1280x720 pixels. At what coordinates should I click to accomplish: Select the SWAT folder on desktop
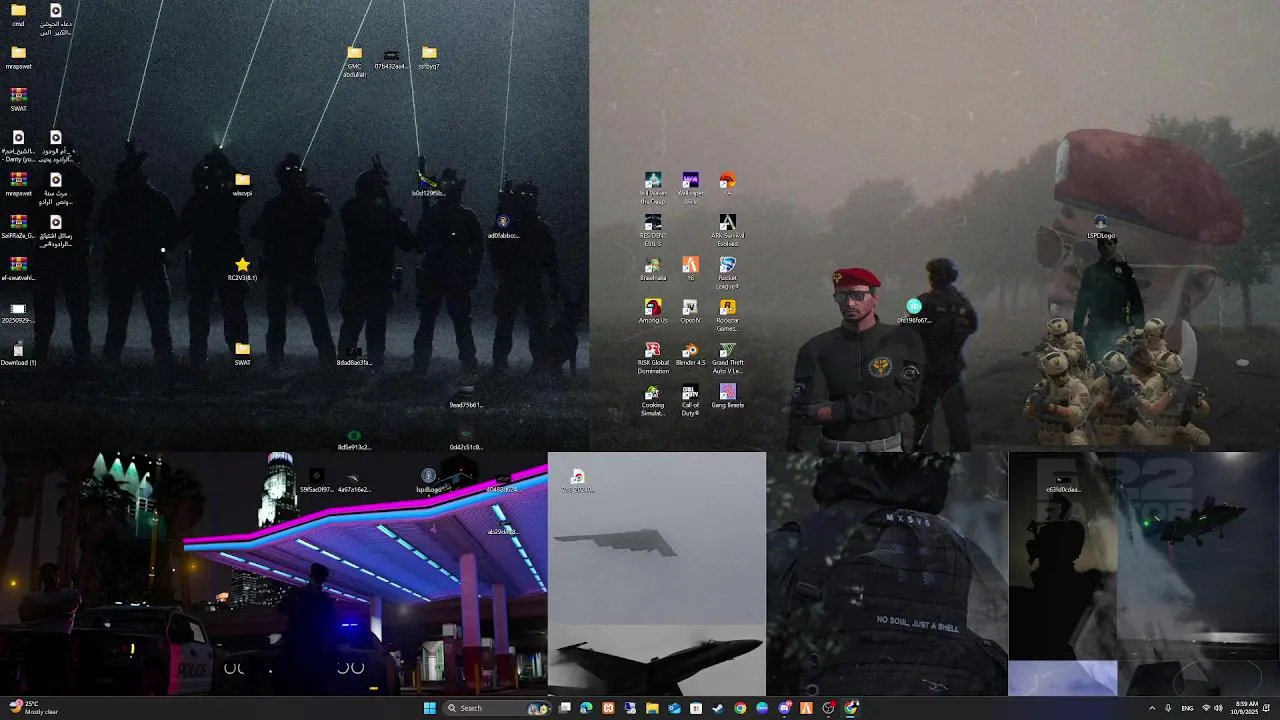242,354
